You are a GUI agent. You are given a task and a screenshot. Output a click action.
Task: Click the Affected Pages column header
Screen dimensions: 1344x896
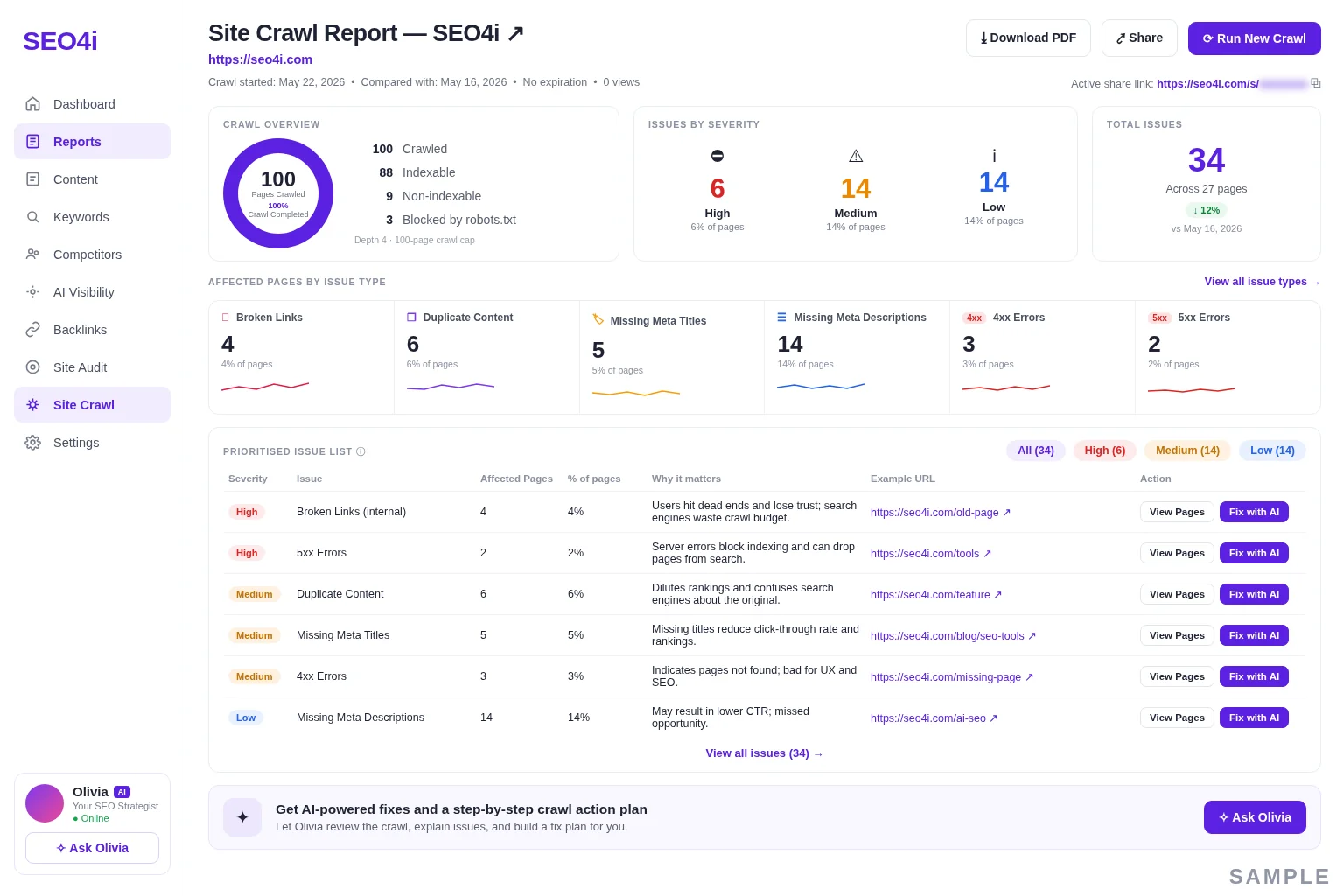[x=516, y=479]
